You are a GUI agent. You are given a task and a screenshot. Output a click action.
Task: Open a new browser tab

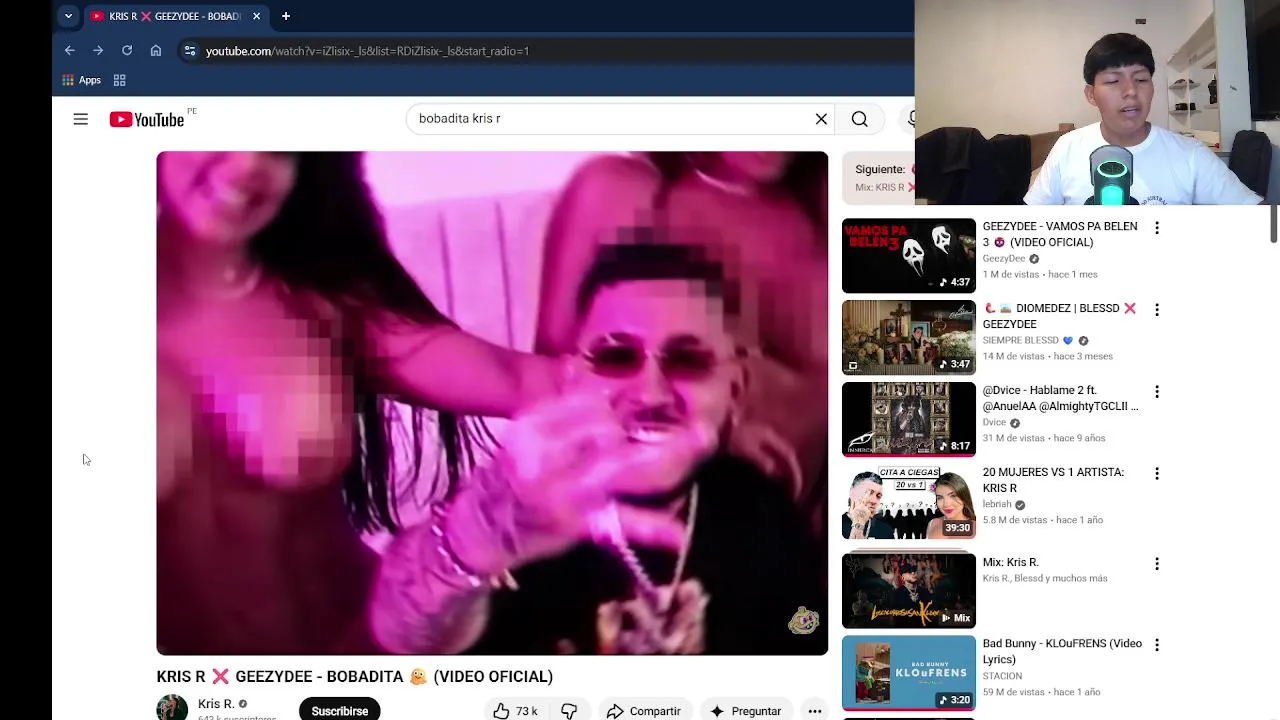285,16
